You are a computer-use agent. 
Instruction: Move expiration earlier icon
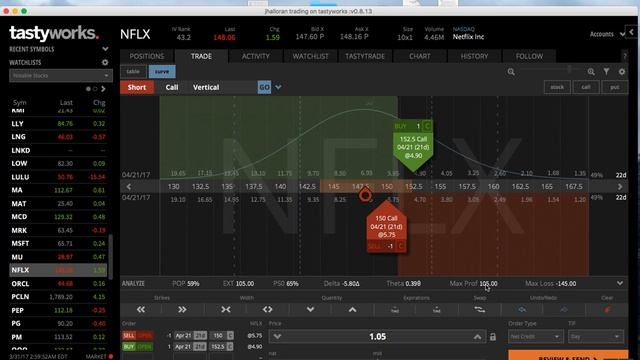point(395,310)
